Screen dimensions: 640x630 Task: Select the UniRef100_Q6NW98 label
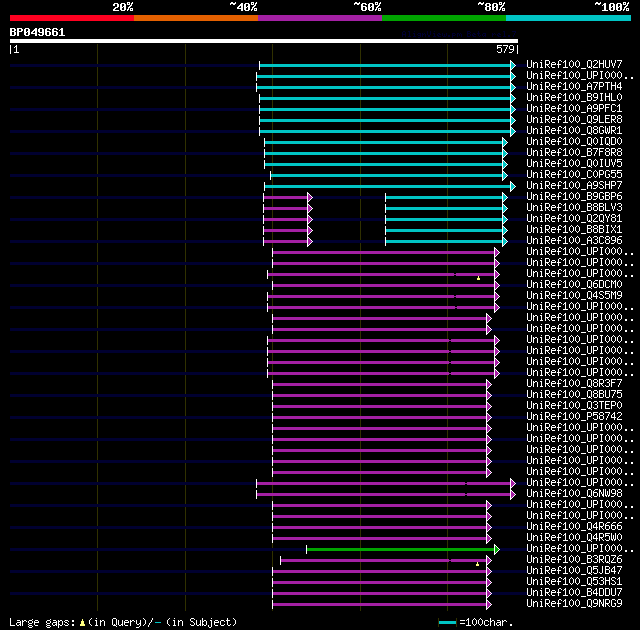pos(574,494)
